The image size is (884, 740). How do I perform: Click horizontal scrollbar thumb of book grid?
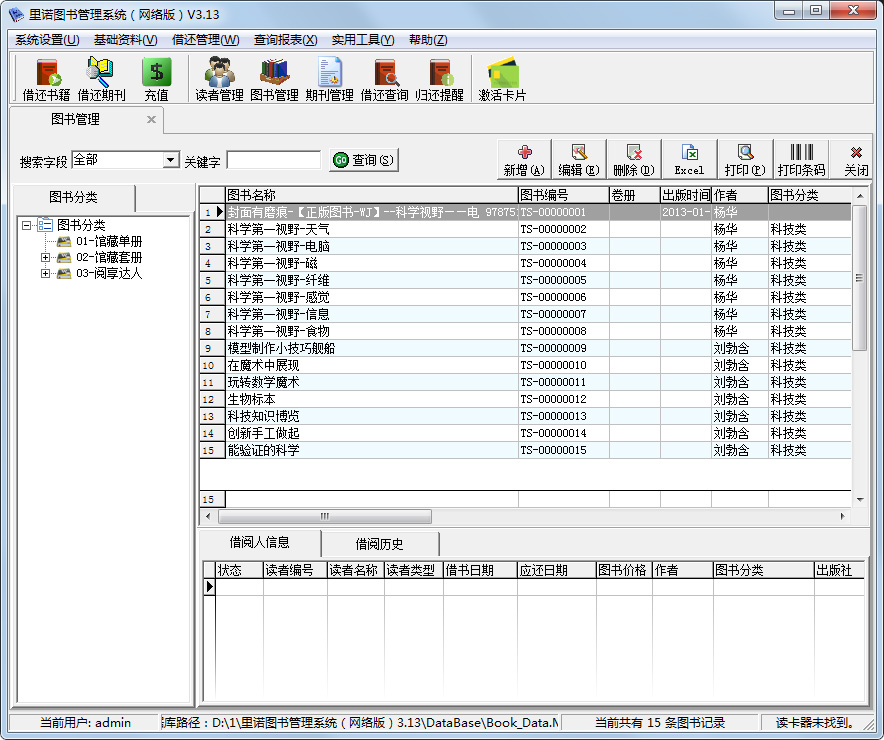[325, 516]
